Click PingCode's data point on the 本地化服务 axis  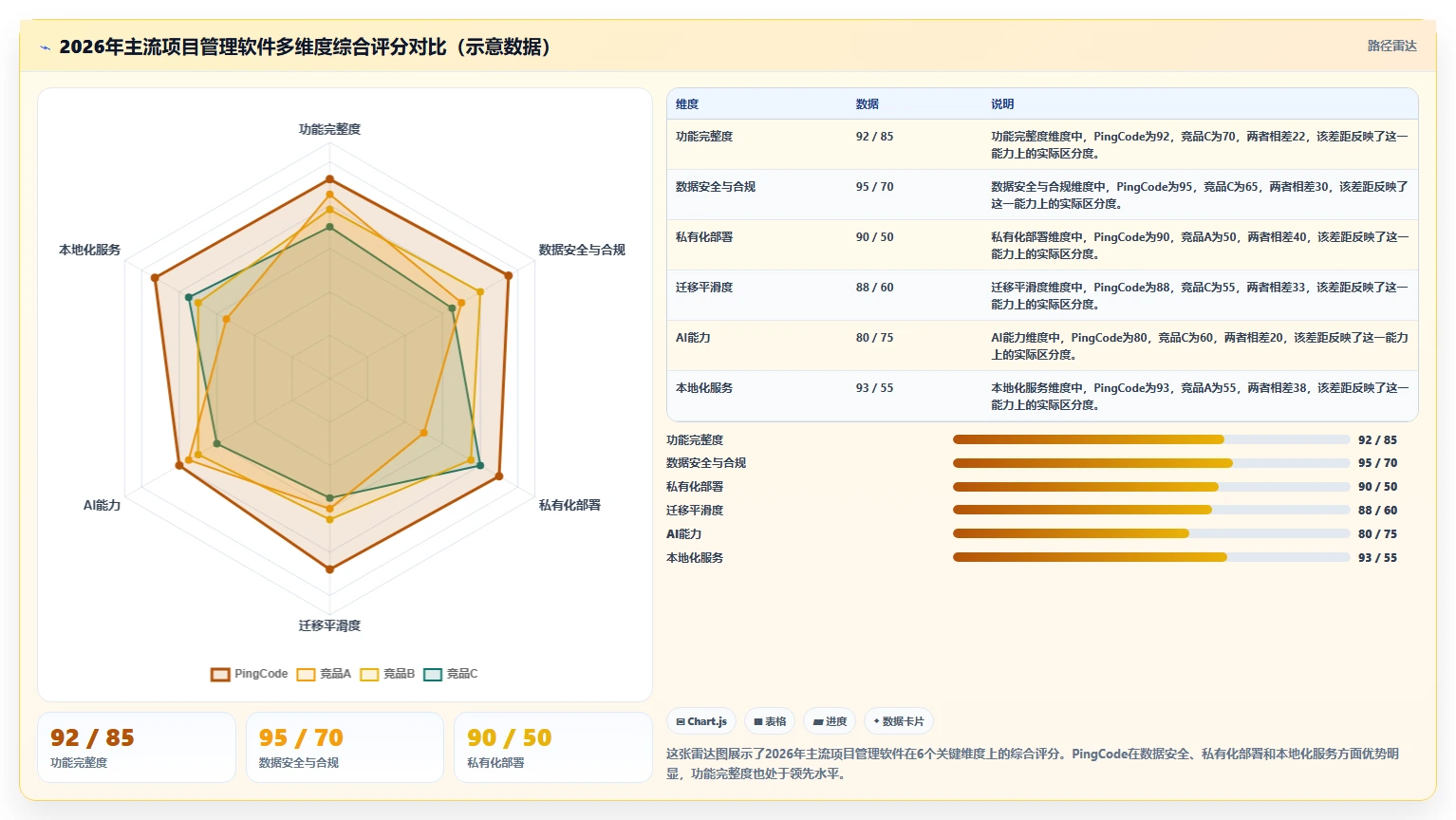154,277
